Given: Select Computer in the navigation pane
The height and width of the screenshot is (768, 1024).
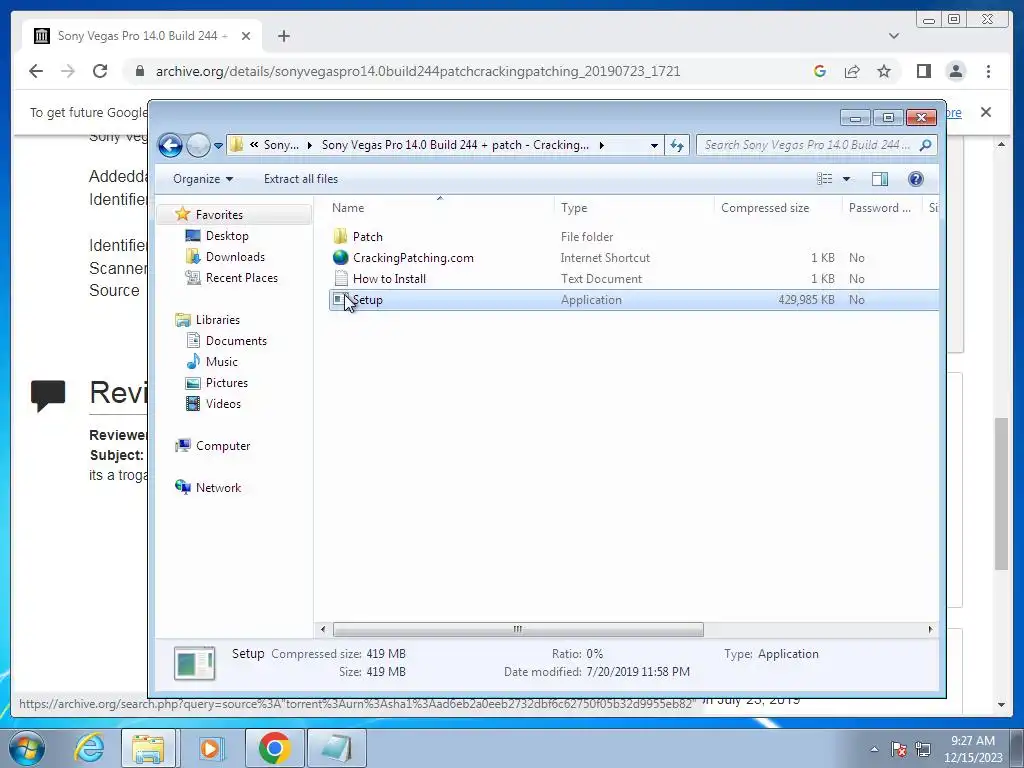Looking at the screenshot, I should [x=223, y=446].
